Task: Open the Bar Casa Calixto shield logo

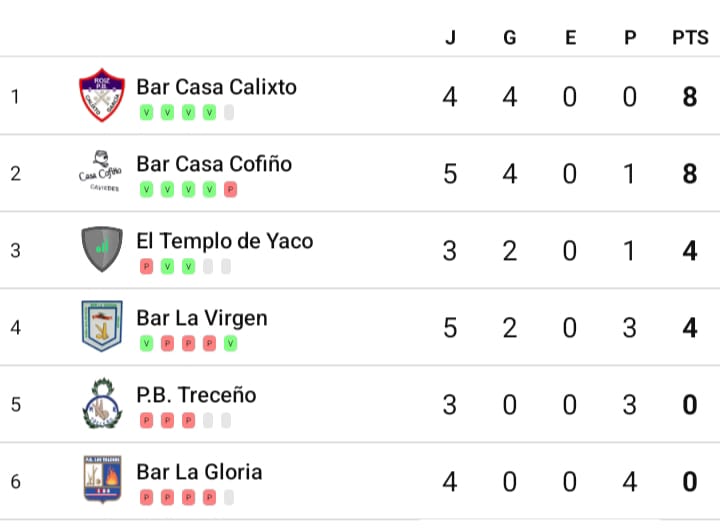Action: tap(102, 95)
